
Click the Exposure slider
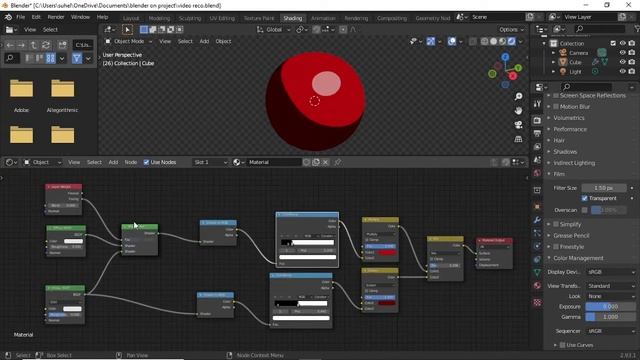tap(611, 307)
